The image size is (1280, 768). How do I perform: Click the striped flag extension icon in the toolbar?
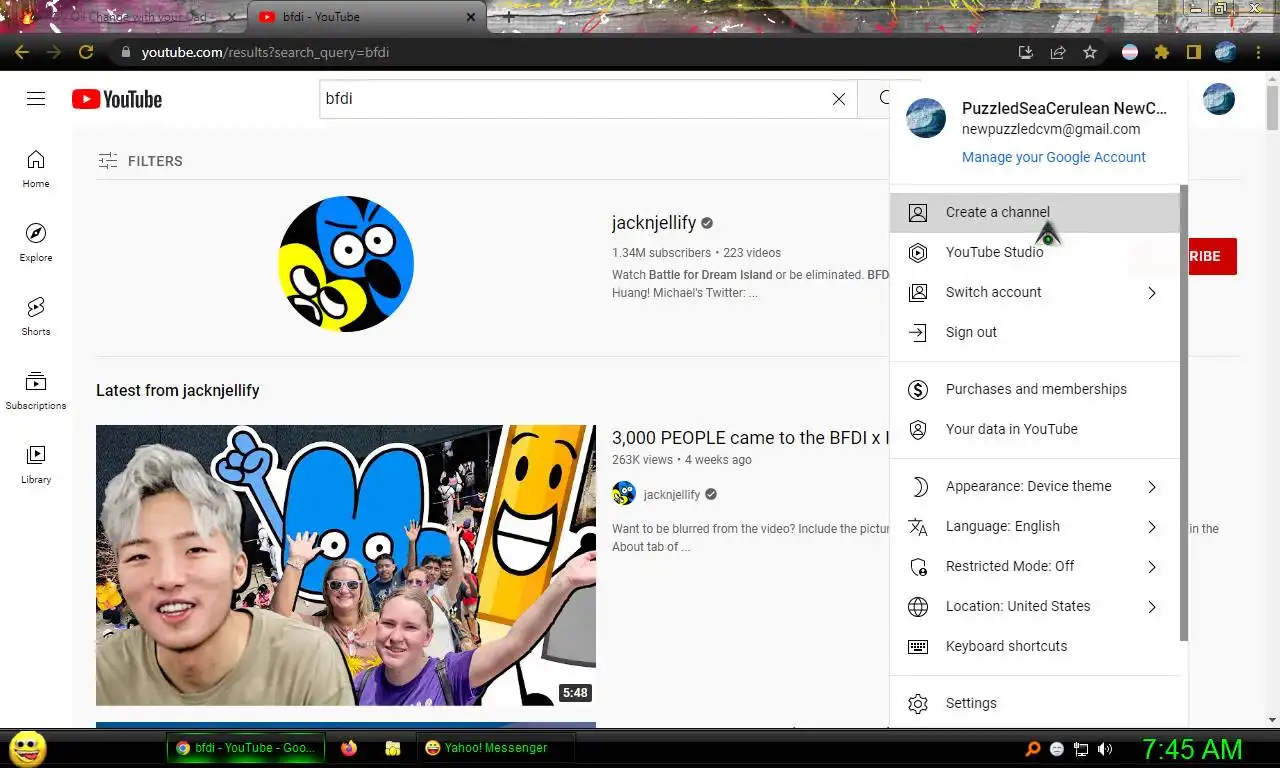click(1130, 52)
